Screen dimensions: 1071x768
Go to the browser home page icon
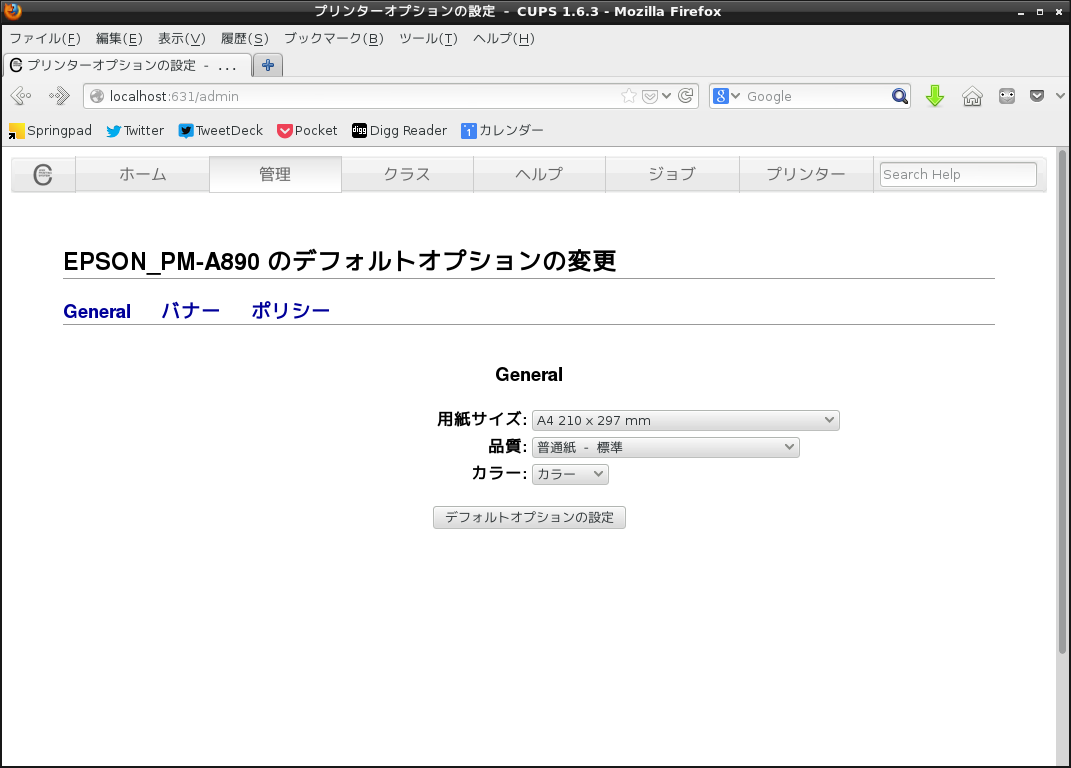pyautogui.click(x=972, y=96)
